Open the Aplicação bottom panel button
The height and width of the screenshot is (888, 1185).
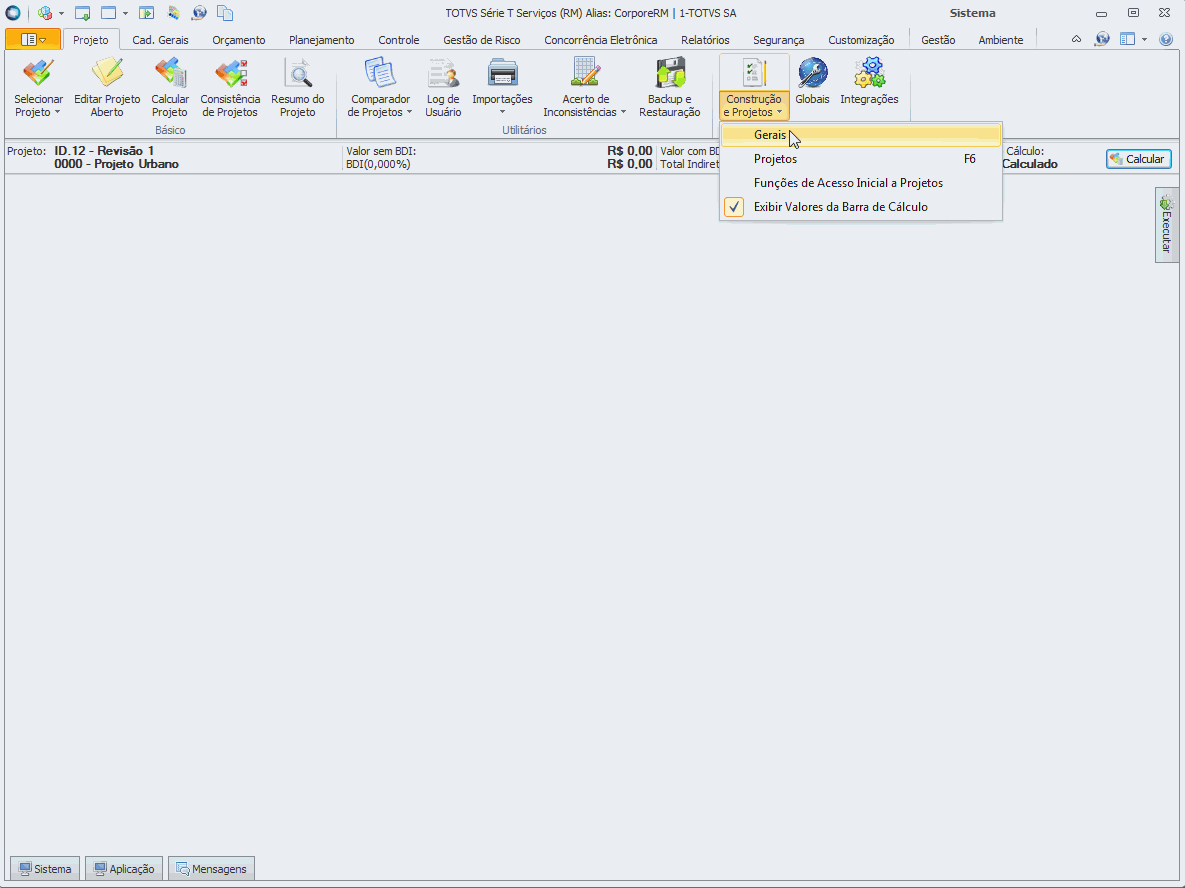tap(124, 868)
